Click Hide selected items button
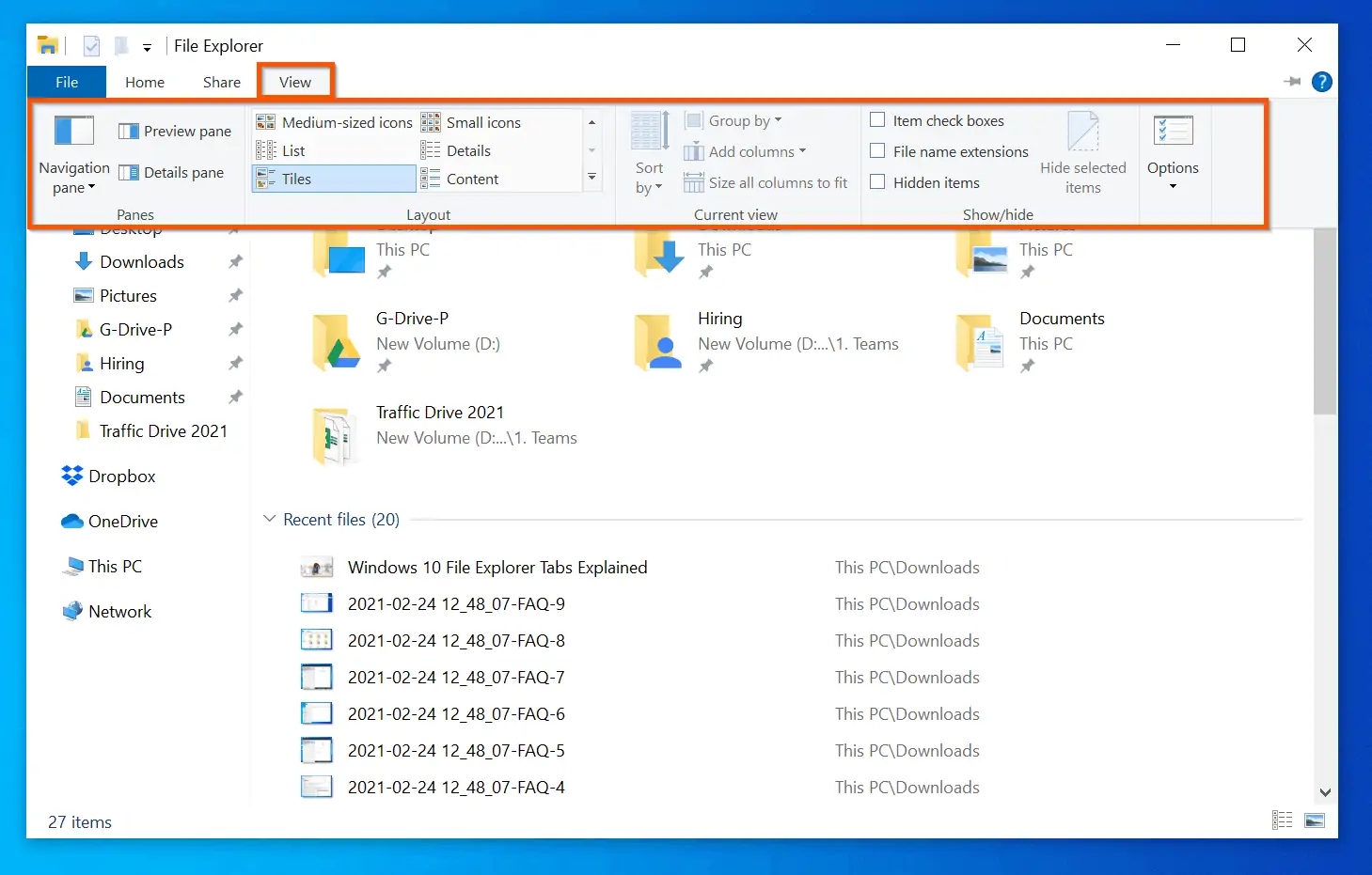Image resolution: width=1372 pixels, height=875 pixels. coord(1083,154)
